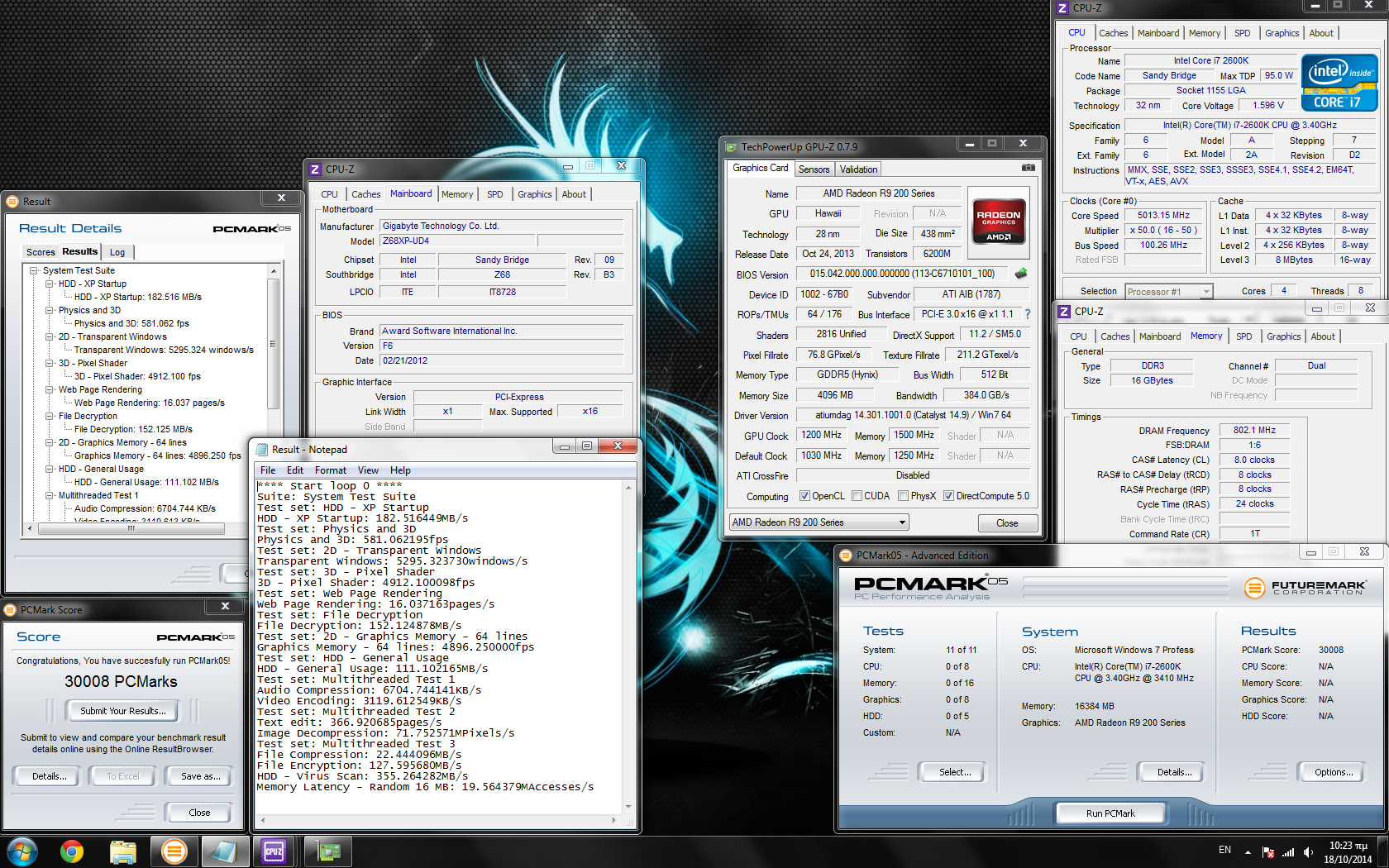1389x868 pixels.
Task: Switch to PCMark05 via taskbar icon
Action: [174, 851]
